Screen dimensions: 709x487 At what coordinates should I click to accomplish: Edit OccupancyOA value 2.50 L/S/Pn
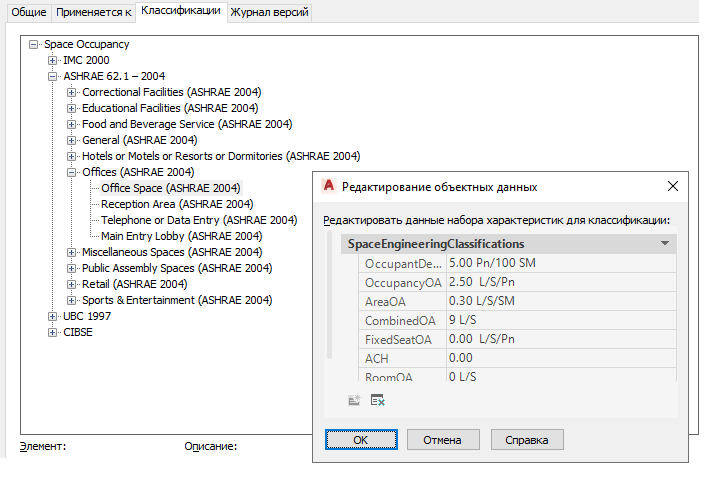pos(561,282)
